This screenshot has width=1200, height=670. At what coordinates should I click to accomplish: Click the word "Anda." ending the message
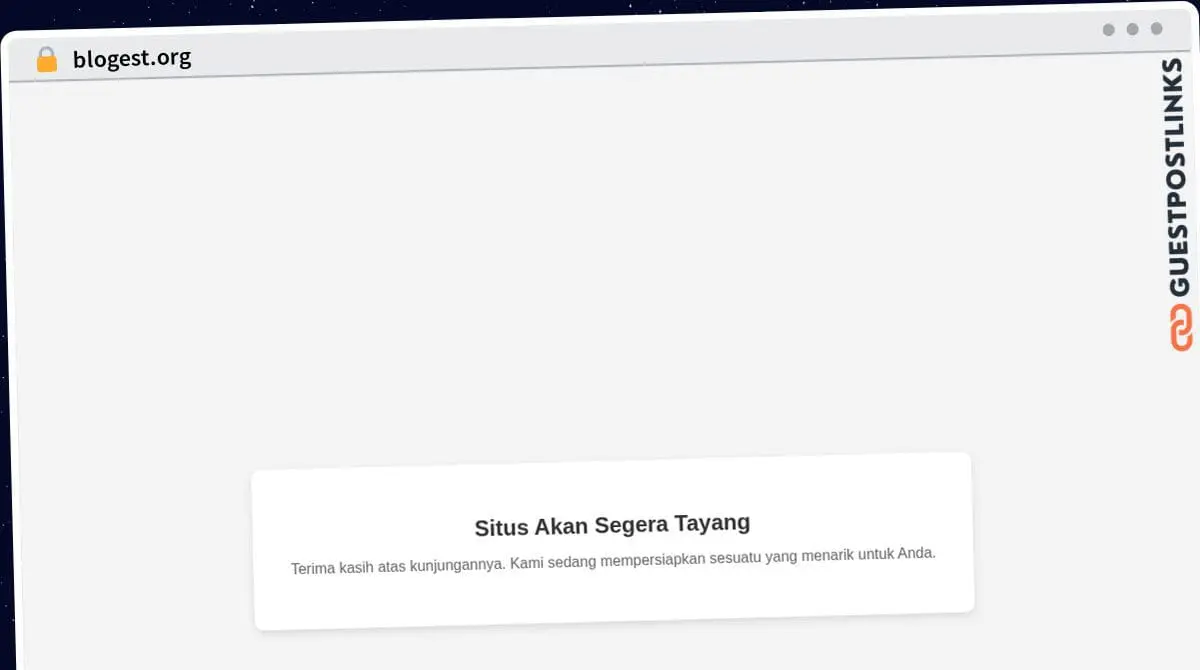917,553
